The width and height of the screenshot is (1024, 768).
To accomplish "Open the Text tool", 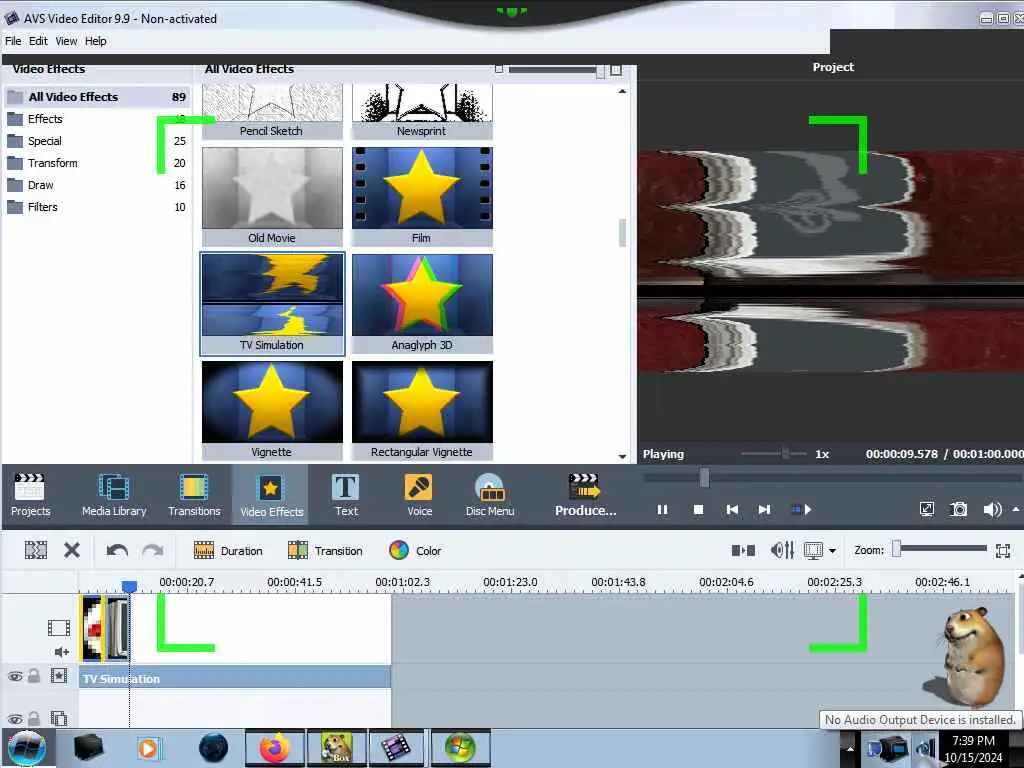I will coord(346,495).
